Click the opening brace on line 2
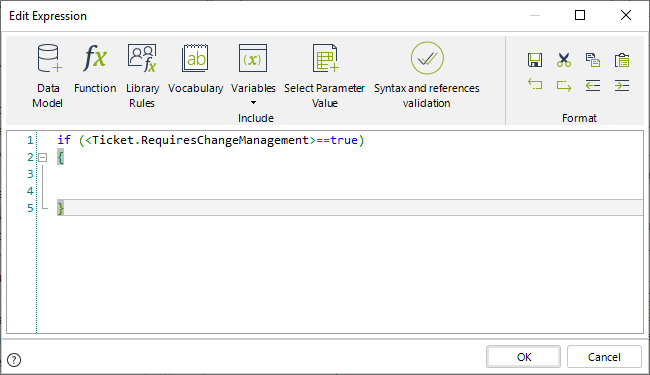The width and height of the screenshot is (650, 375). click(x=61, y=157)
